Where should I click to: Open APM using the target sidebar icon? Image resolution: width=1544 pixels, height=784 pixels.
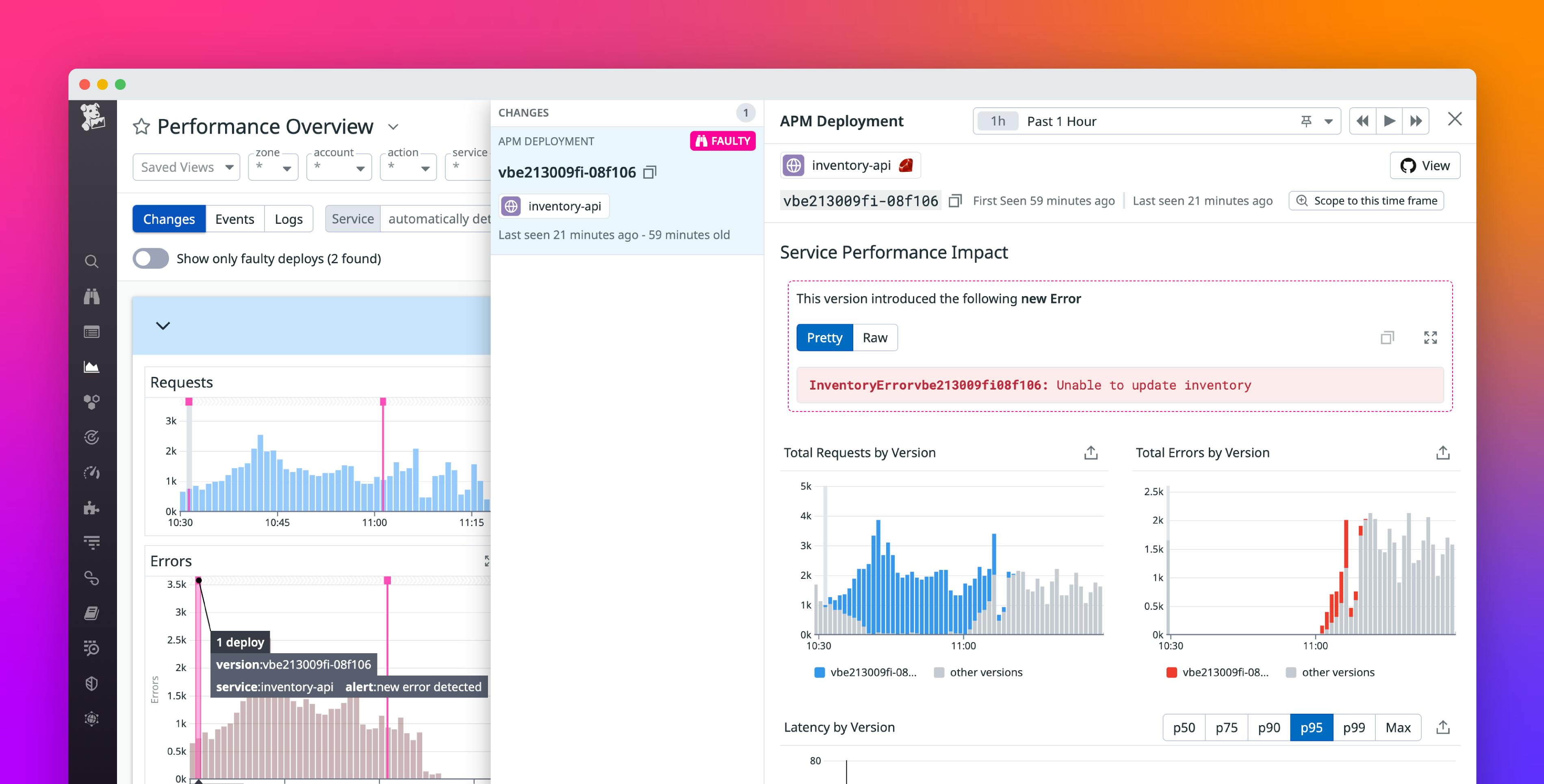(x=91, y=437)
